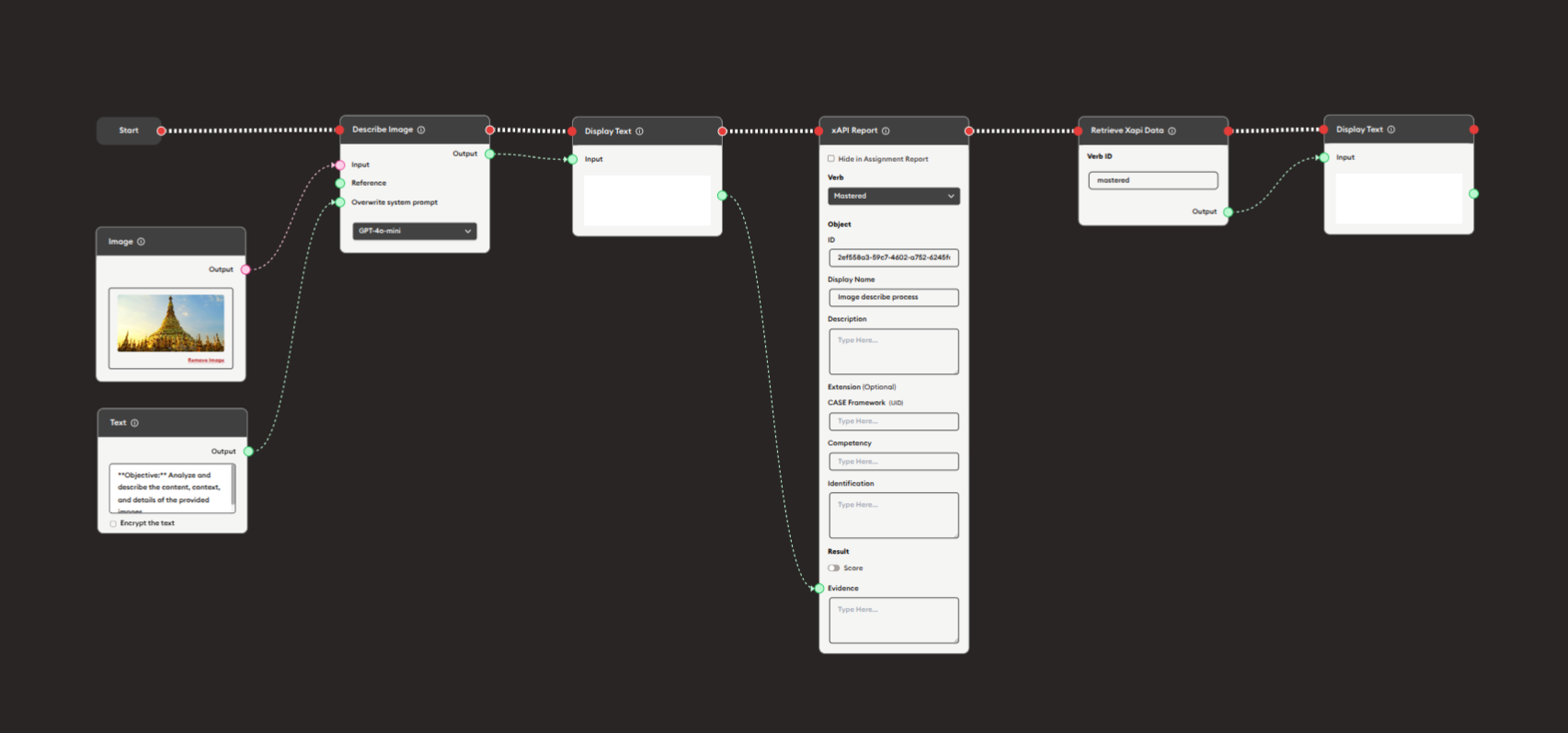Enable Encrypt the text checkbox
The image size is (1568, 733).
(x=113, y=523)
